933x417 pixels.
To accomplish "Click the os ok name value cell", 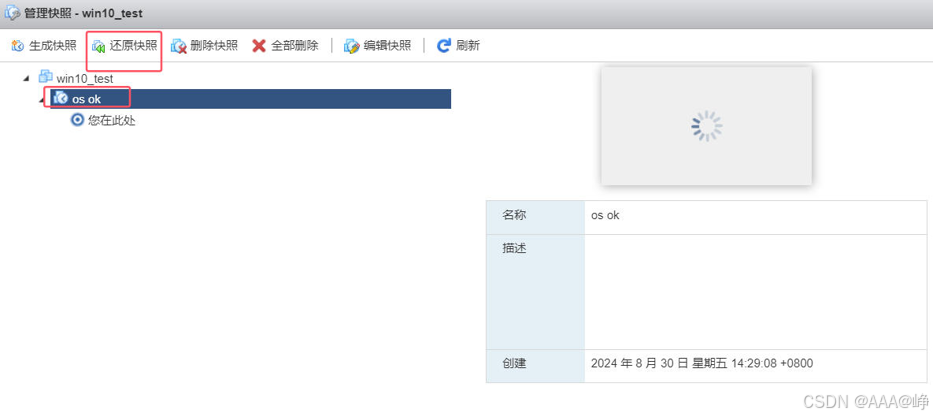I will click(756, 217).
